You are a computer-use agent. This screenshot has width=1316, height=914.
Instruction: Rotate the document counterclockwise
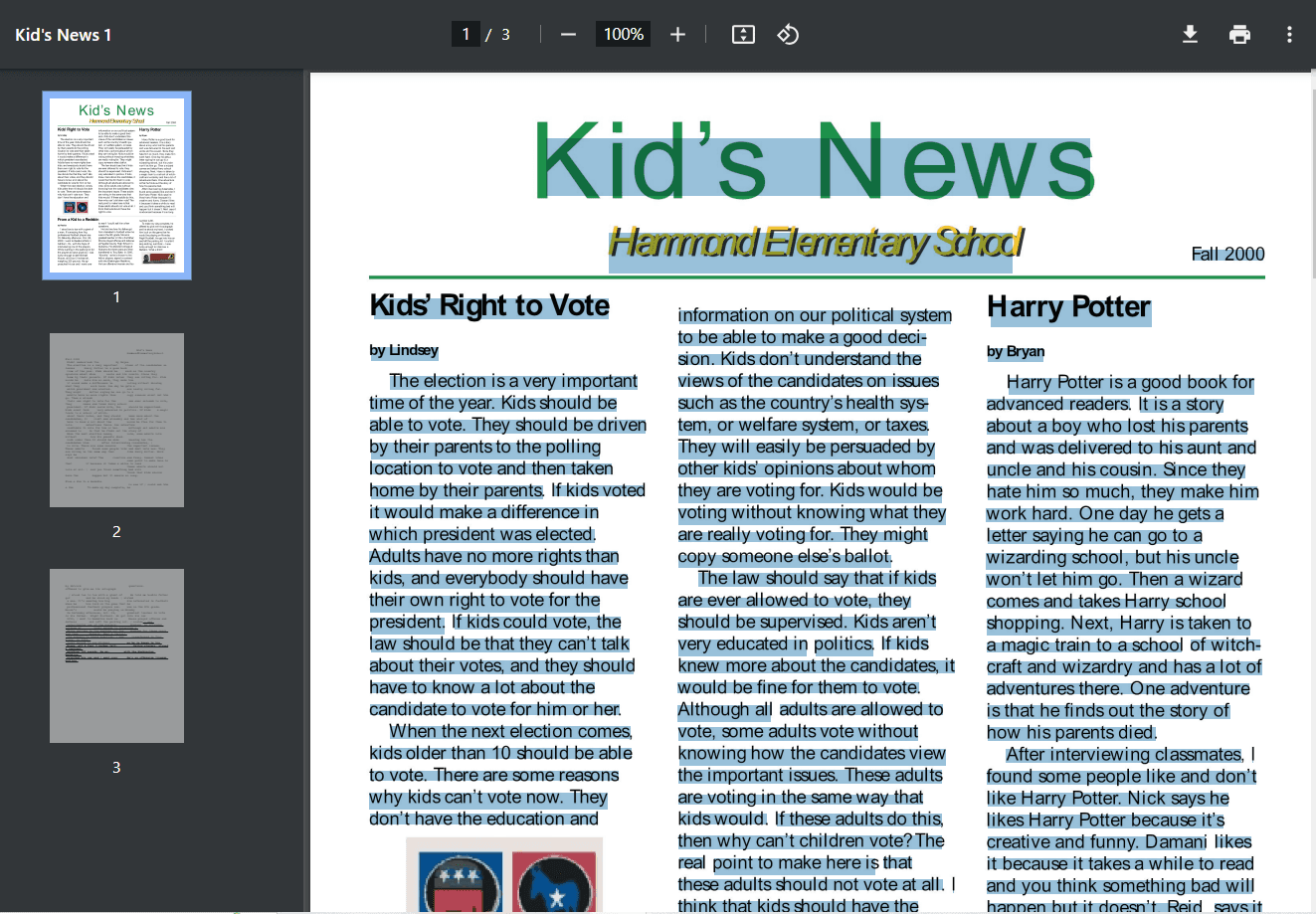[788, 35]
